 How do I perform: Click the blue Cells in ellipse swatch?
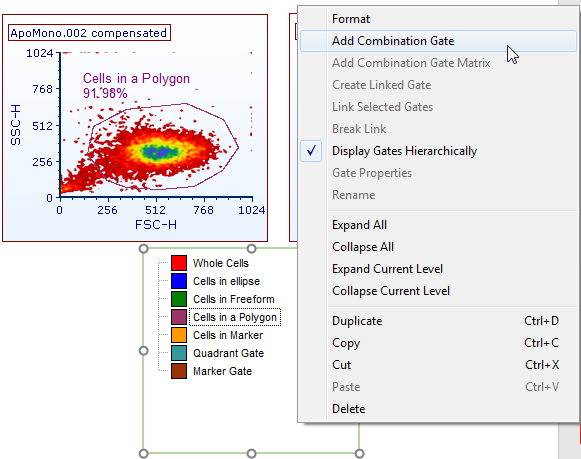click(x=179, y=281)
